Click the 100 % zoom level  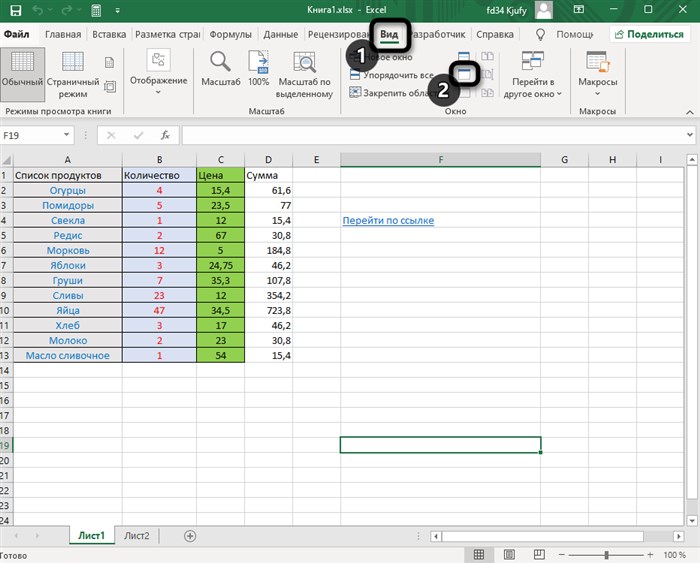click(x=674, y=555)
